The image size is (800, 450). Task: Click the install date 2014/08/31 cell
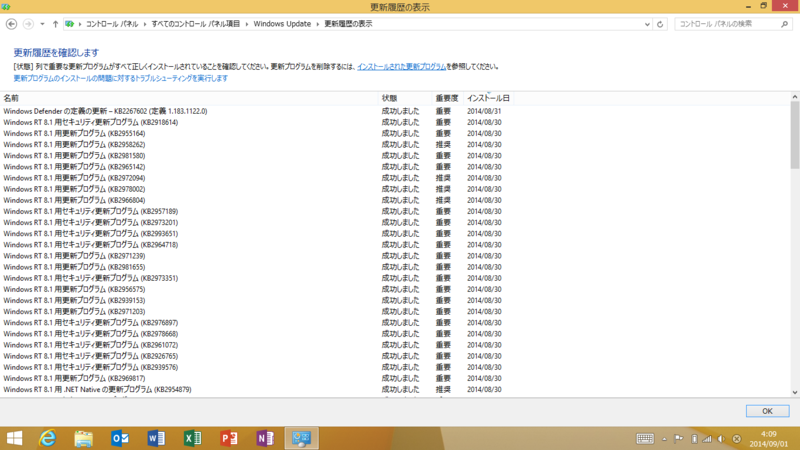coord(484,111)
